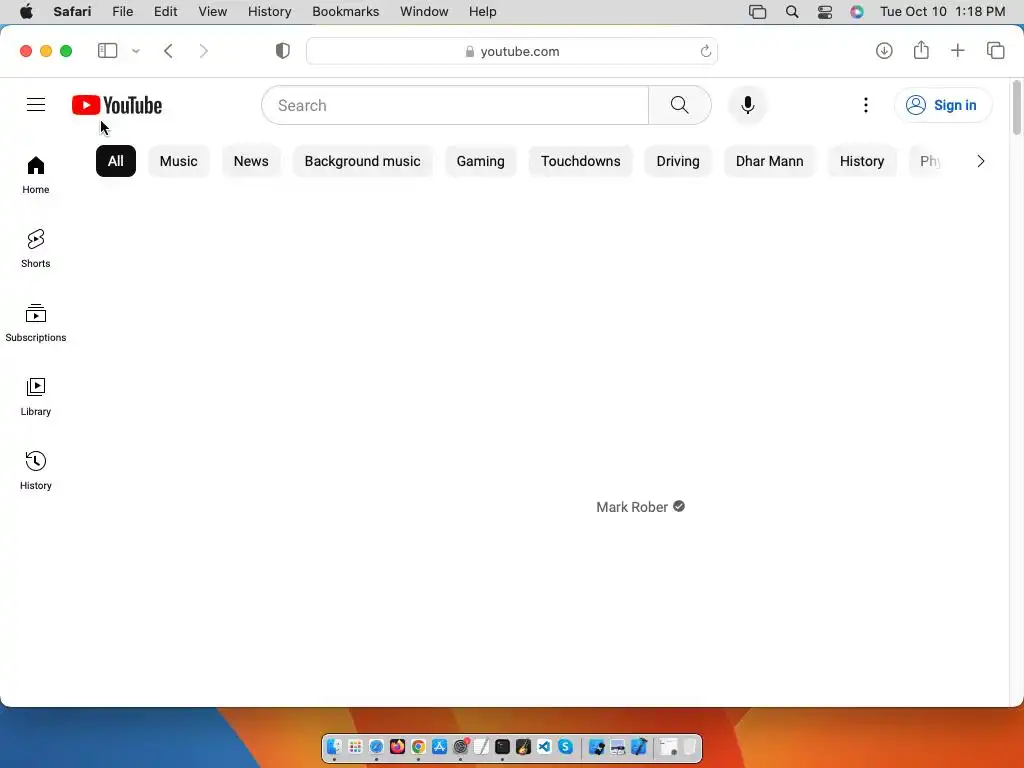Image resolution: width=1024 pixels, height=768 pixels.
Task: Launch Google Chrome from the Dock
Action: click(x=418, y=746)
